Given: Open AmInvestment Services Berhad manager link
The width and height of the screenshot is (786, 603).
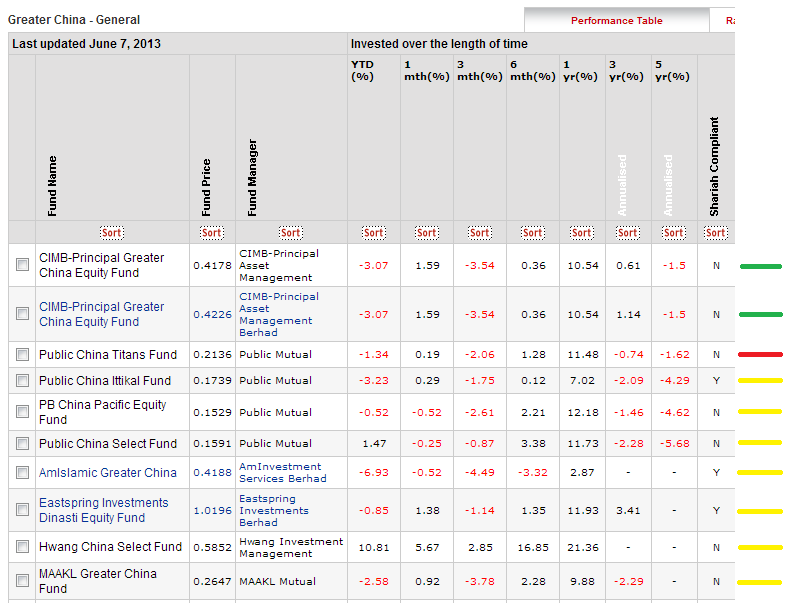Looking at the screenshot, I should pos(283,472).
